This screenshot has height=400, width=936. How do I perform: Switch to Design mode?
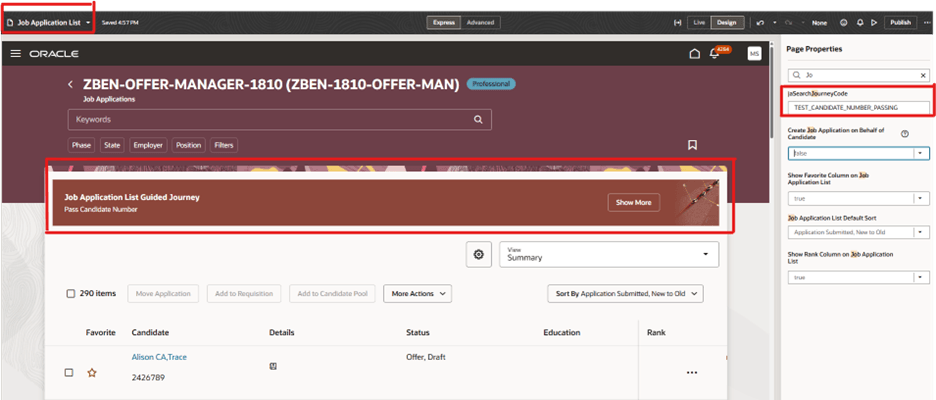tap(726, 23)
